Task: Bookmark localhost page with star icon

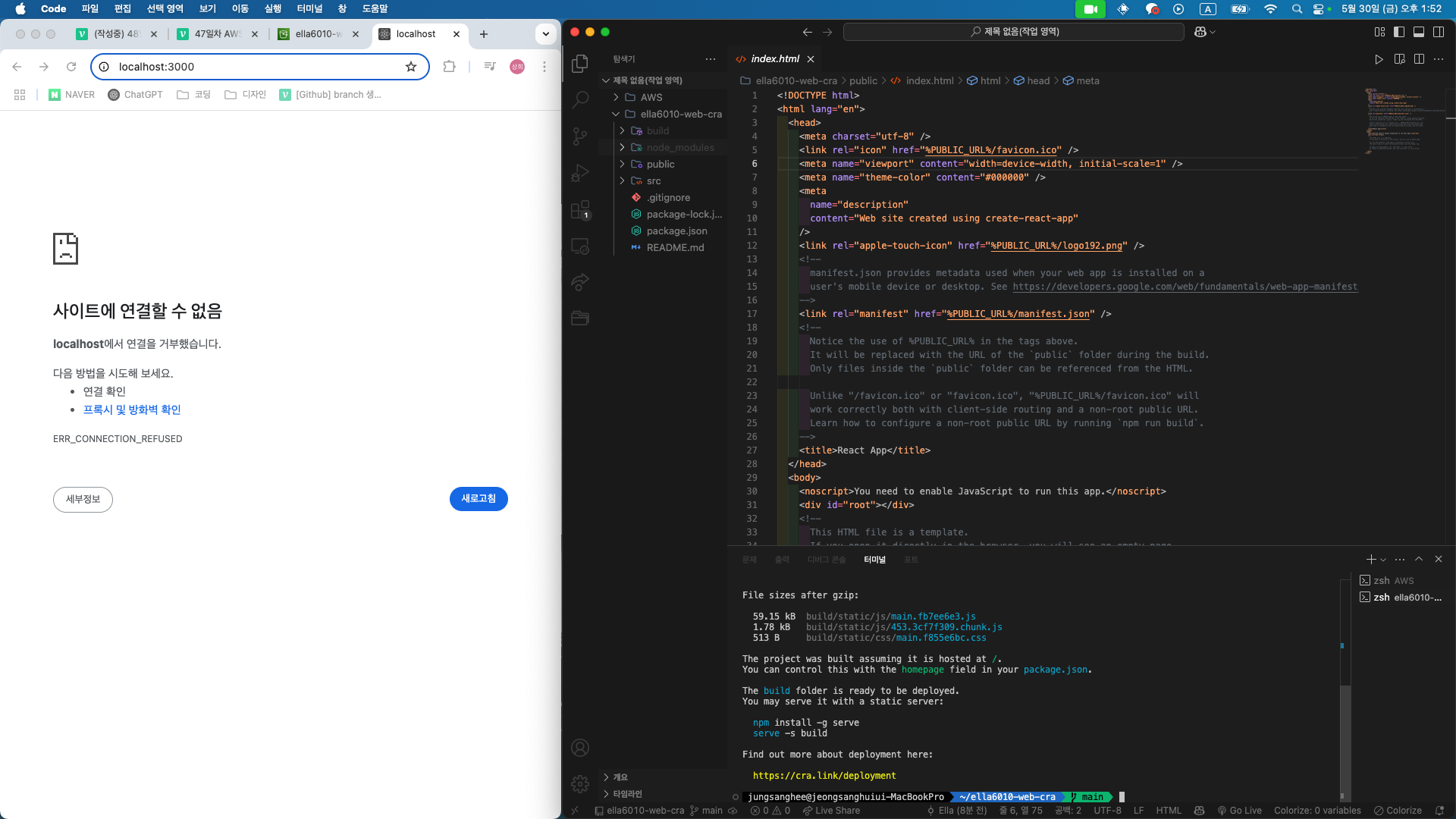Action: pos(411,67)
